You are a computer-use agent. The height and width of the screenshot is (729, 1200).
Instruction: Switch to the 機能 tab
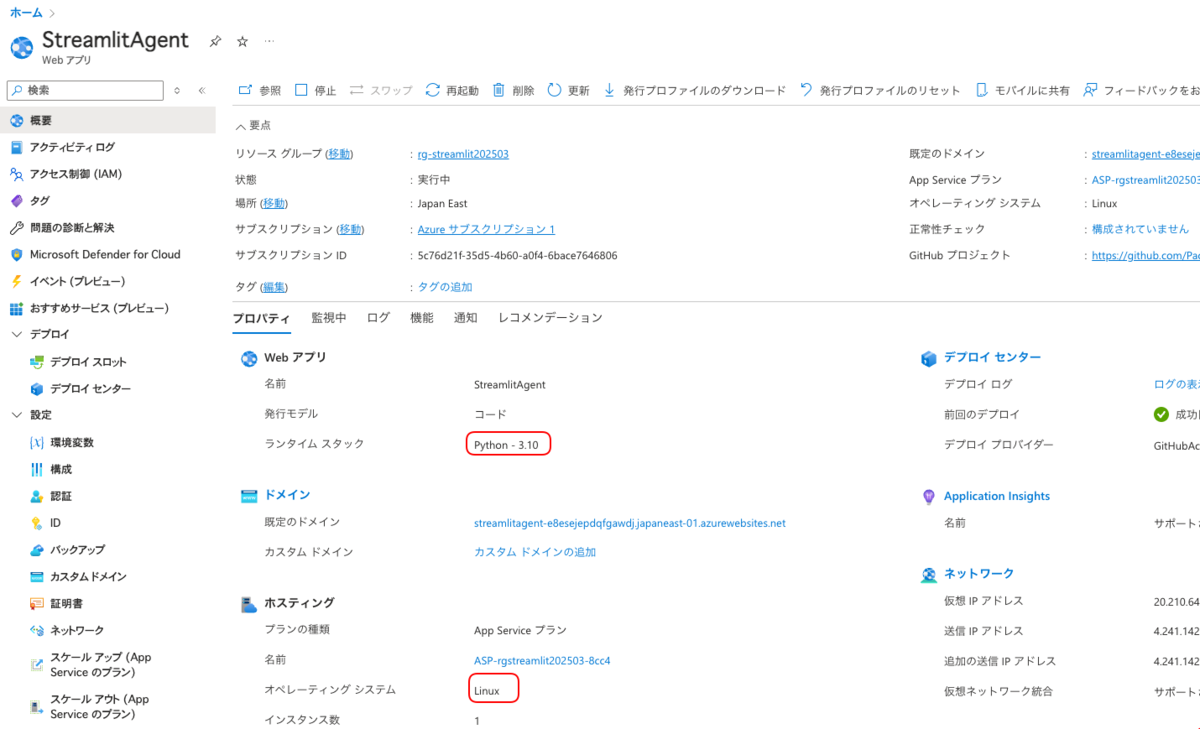click(422, 318)
